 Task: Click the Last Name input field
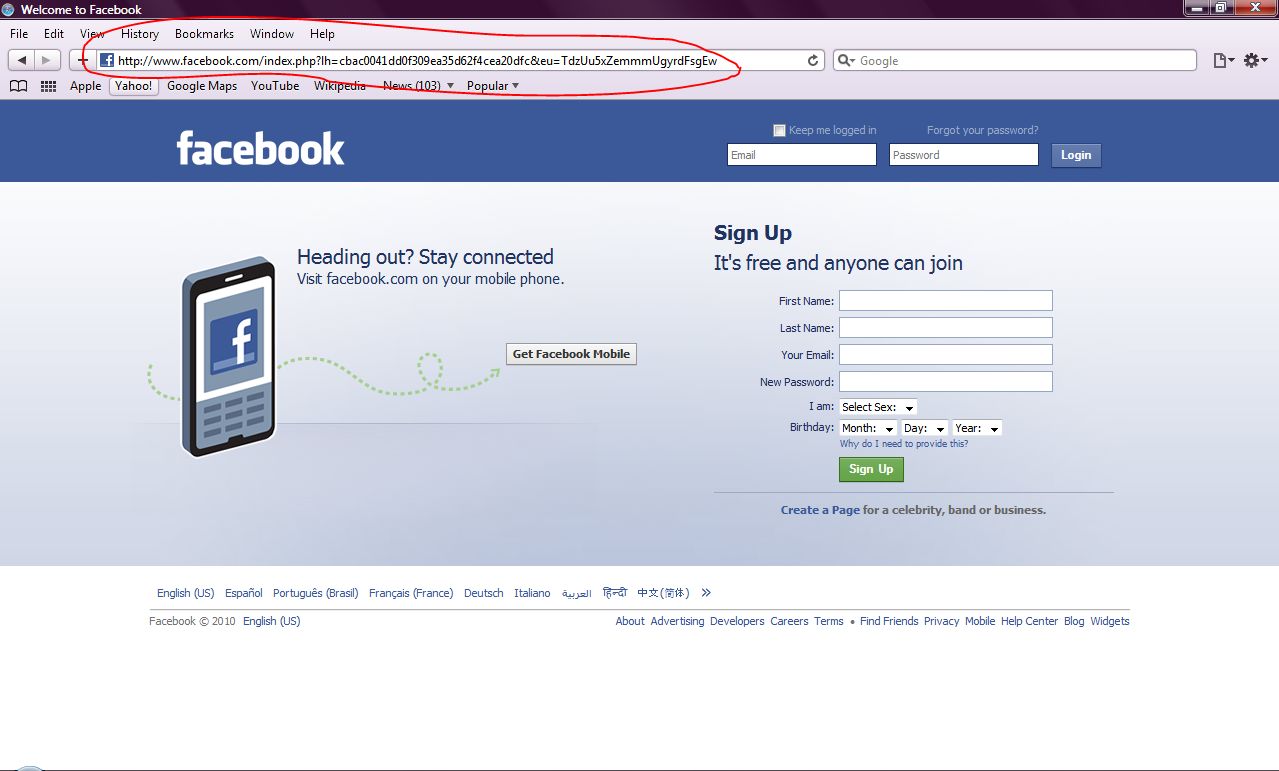point(946,328)
